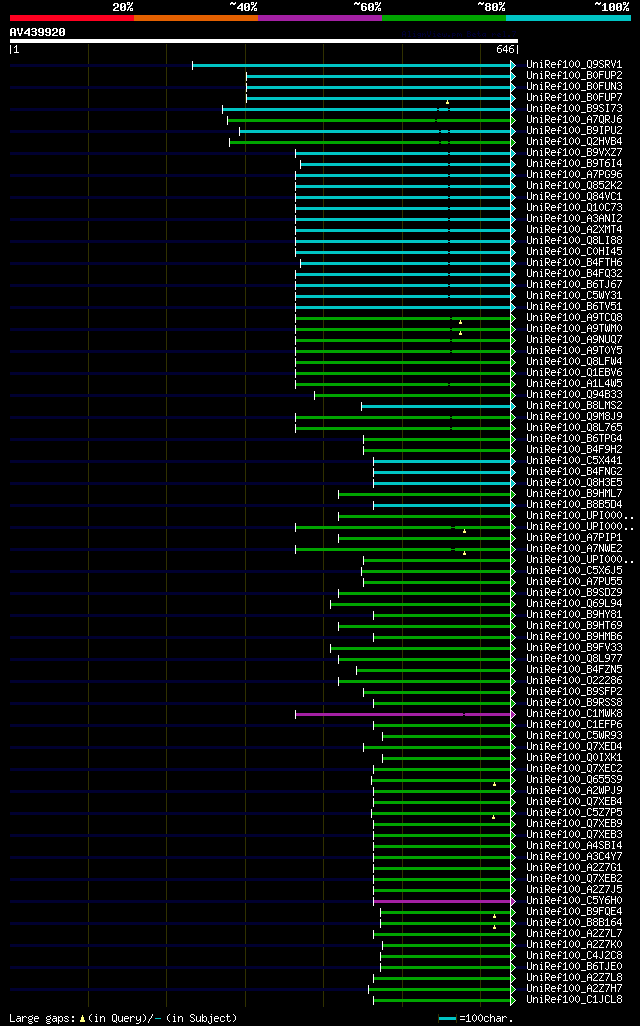Open the UniRef100_O22286 link
Screen dimensions: 640x1026
(574, 681)
